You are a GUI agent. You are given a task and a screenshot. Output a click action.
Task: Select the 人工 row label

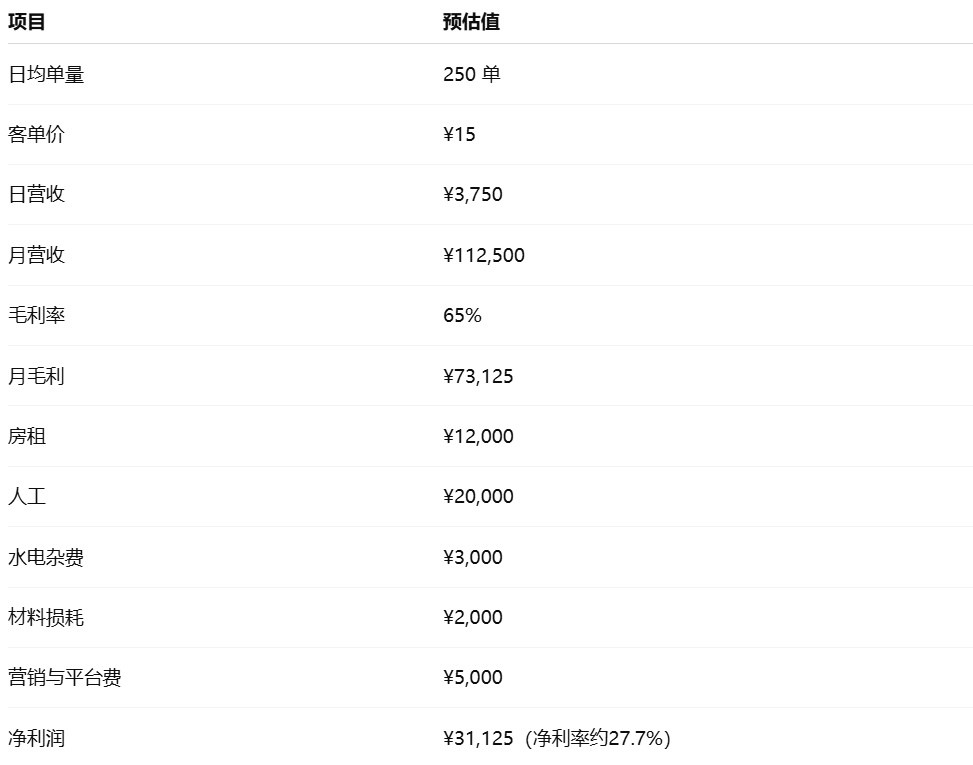[x=27, y=497]
